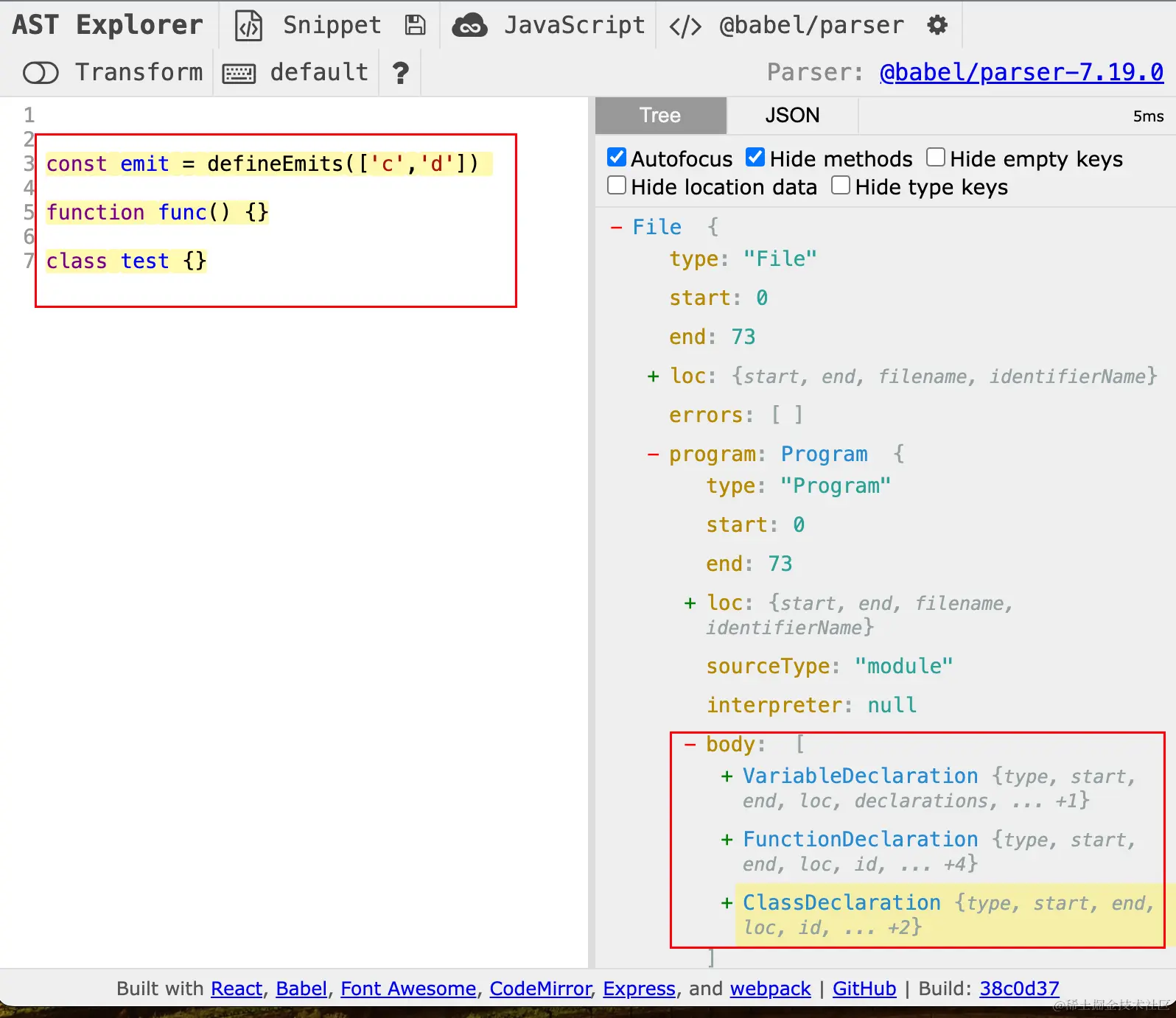Click the errors empty array row
Image resolution: width=1176 pixels, height=1018 pixels.
(736, 415)
